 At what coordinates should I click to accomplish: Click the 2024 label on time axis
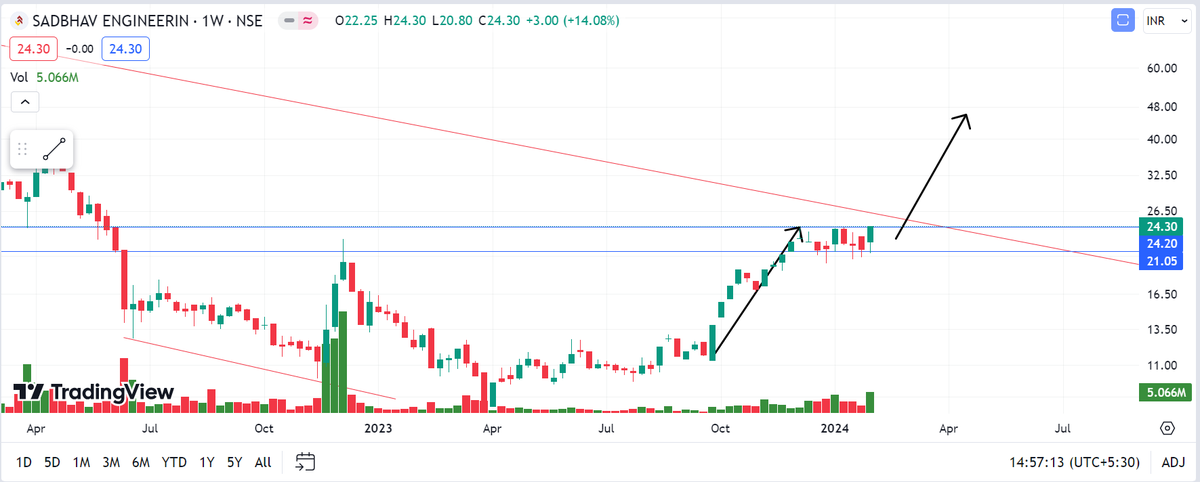click(834, 428)
